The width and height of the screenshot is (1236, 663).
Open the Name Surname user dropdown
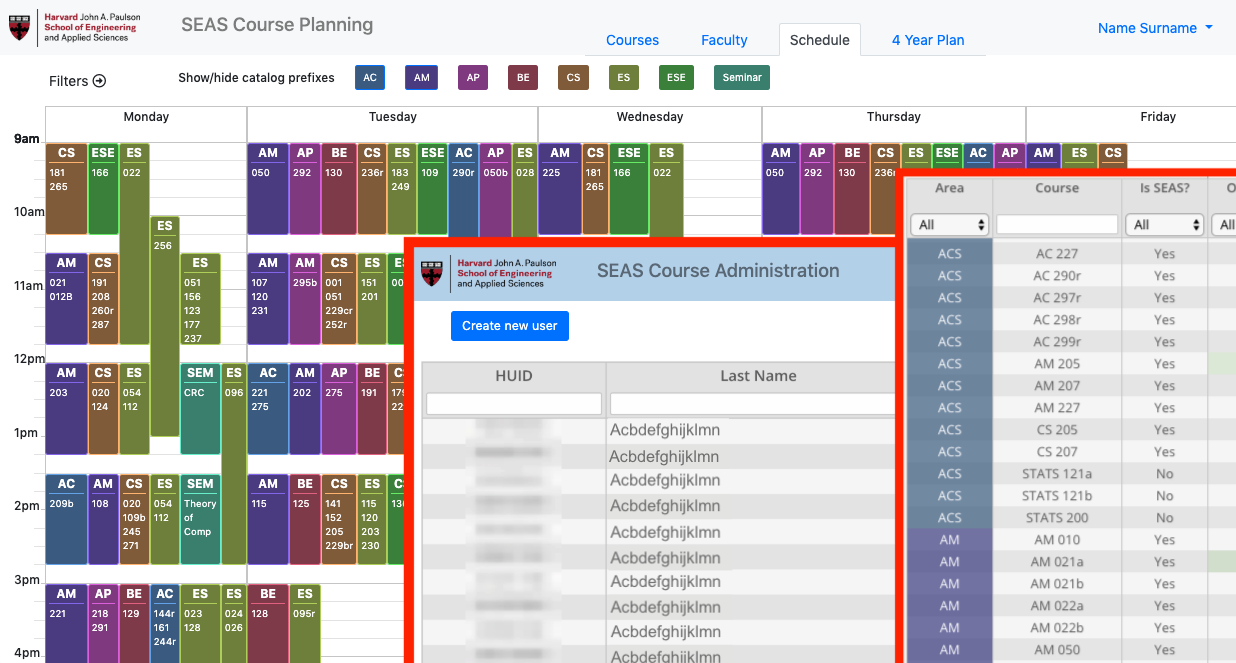1155,28
